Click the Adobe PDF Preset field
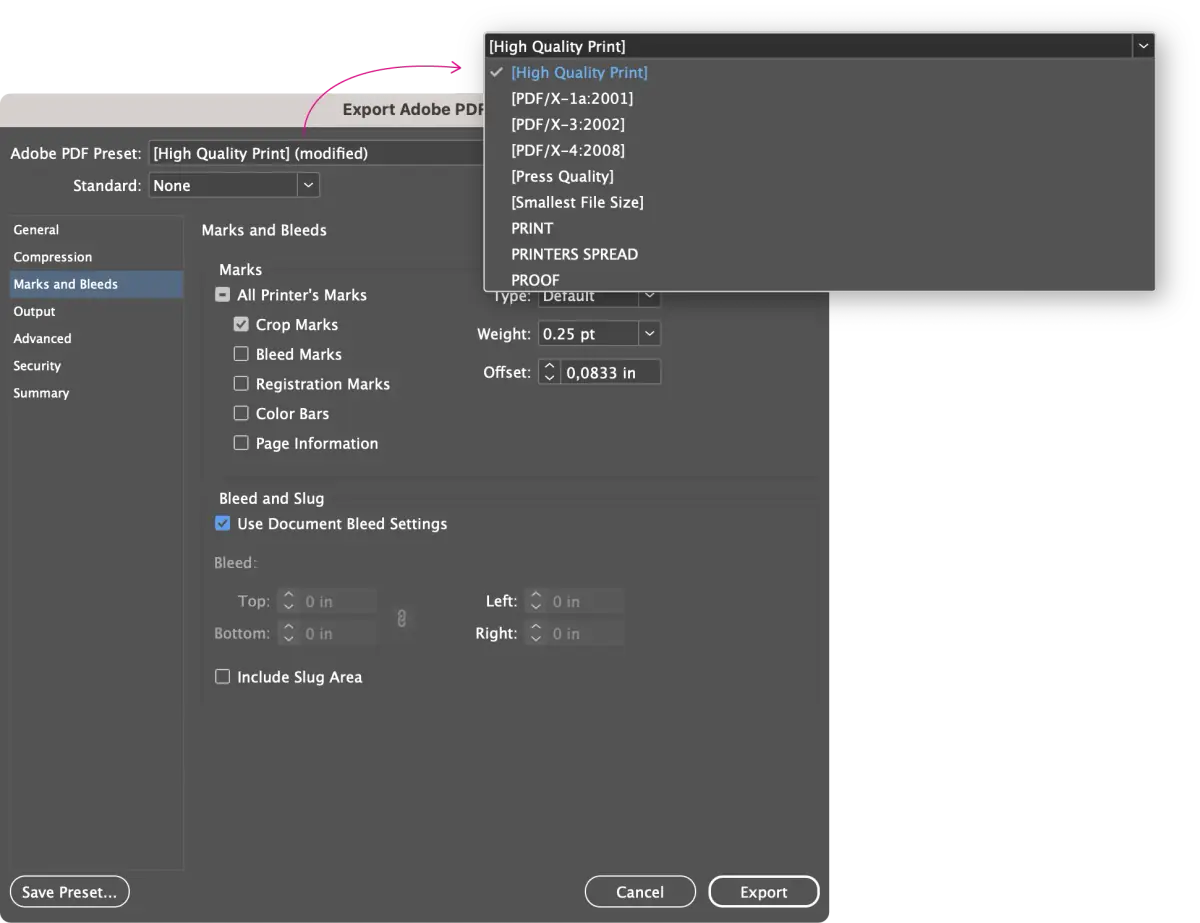 pyautogui.click(x=316, y=153)
